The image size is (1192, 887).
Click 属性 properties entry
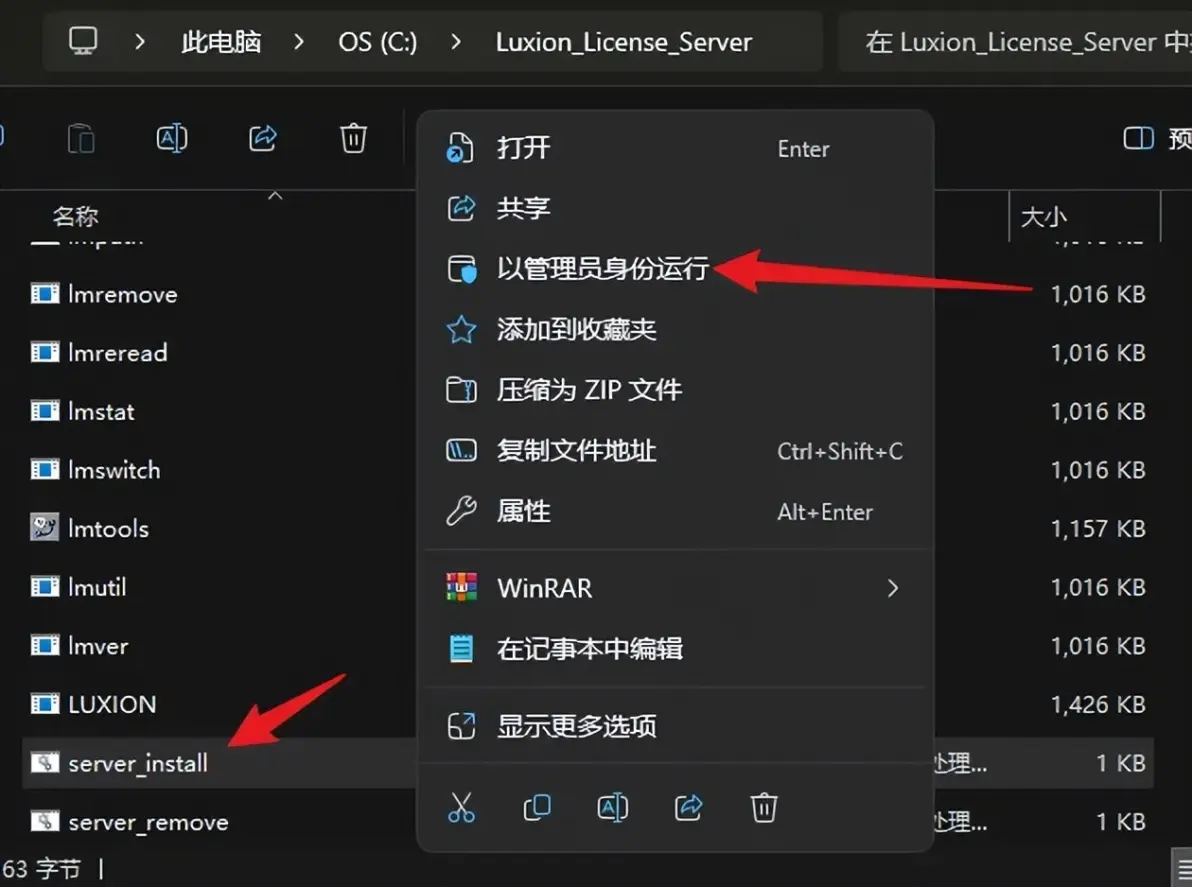pos(675,512)
